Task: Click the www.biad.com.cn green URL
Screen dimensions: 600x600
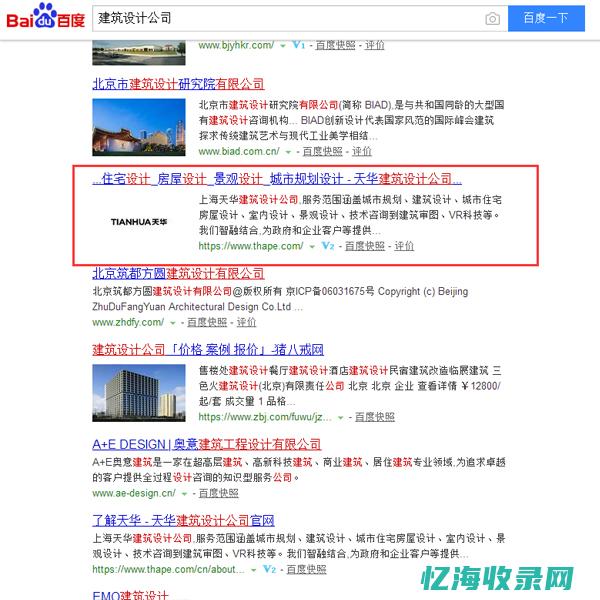Action: pos(239,152)
